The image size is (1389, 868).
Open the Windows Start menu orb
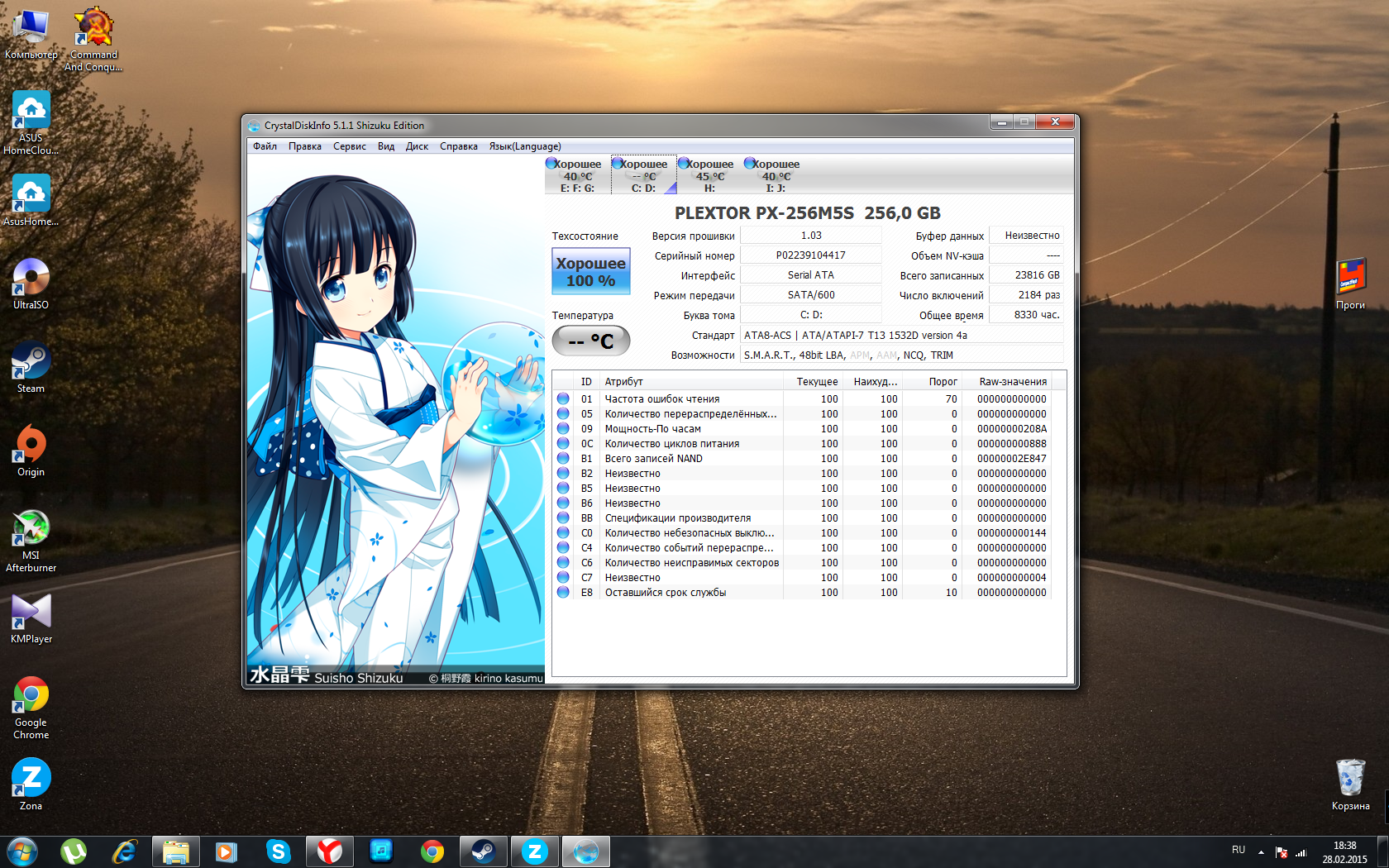tap(21, 851)
